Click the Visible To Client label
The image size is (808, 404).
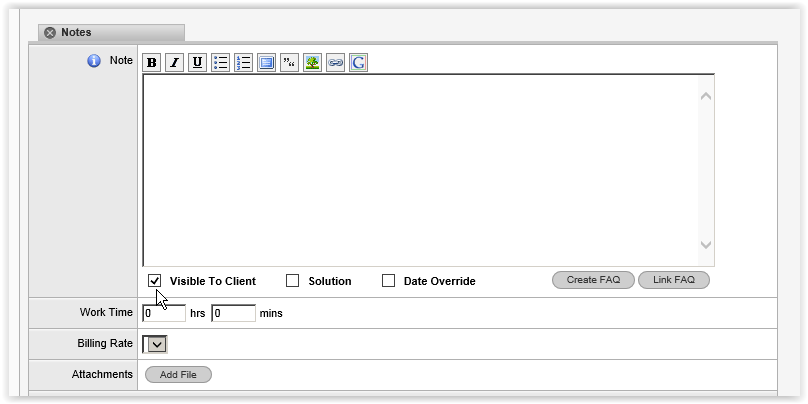213,281
